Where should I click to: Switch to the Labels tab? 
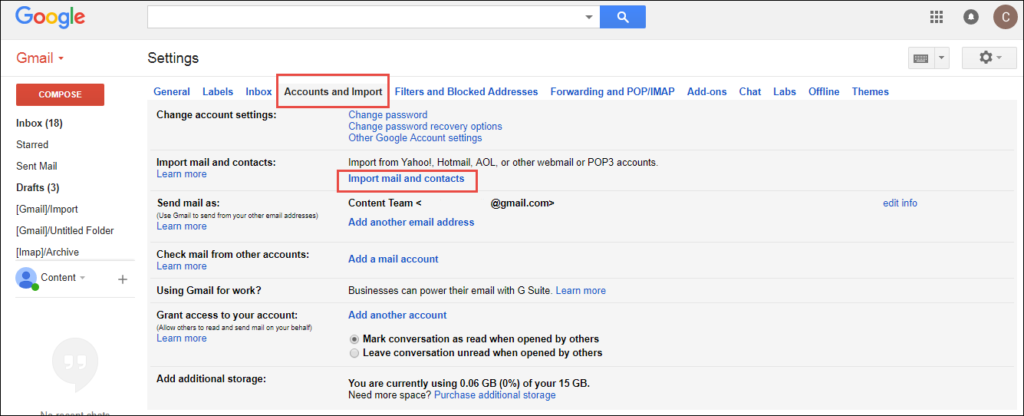pyautogui.click(x=217, y=92)
